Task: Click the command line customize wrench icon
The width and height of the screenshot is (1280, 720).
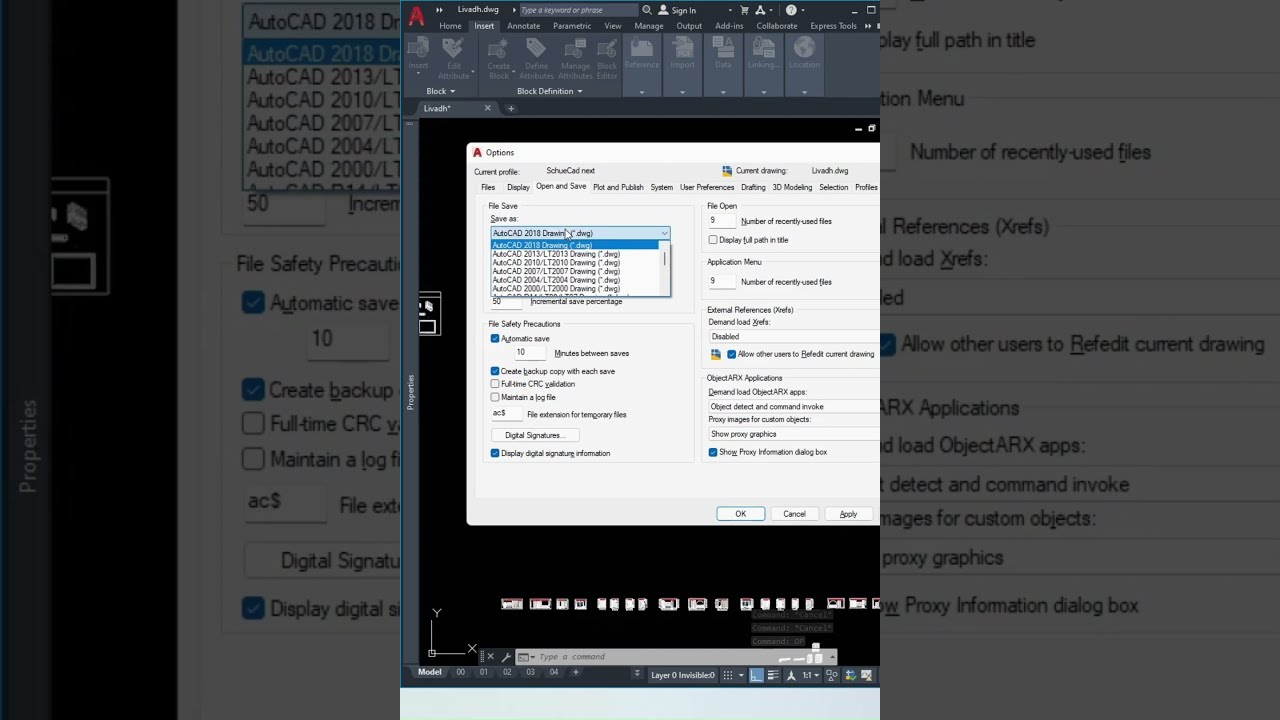Action: pos(506,657)
